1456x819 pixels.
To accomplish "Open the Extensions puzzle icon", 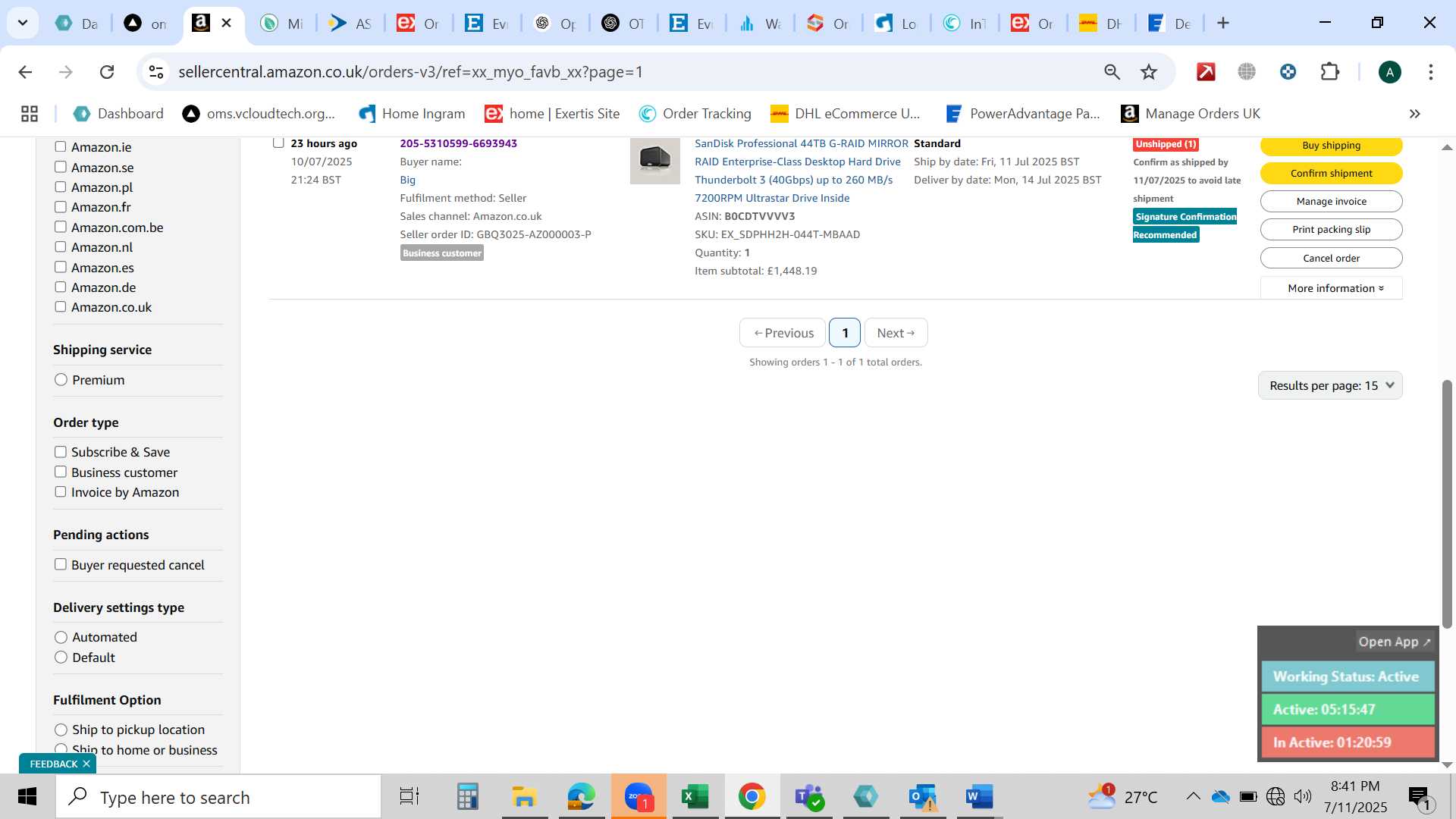I will click(x=1330, y=72).
